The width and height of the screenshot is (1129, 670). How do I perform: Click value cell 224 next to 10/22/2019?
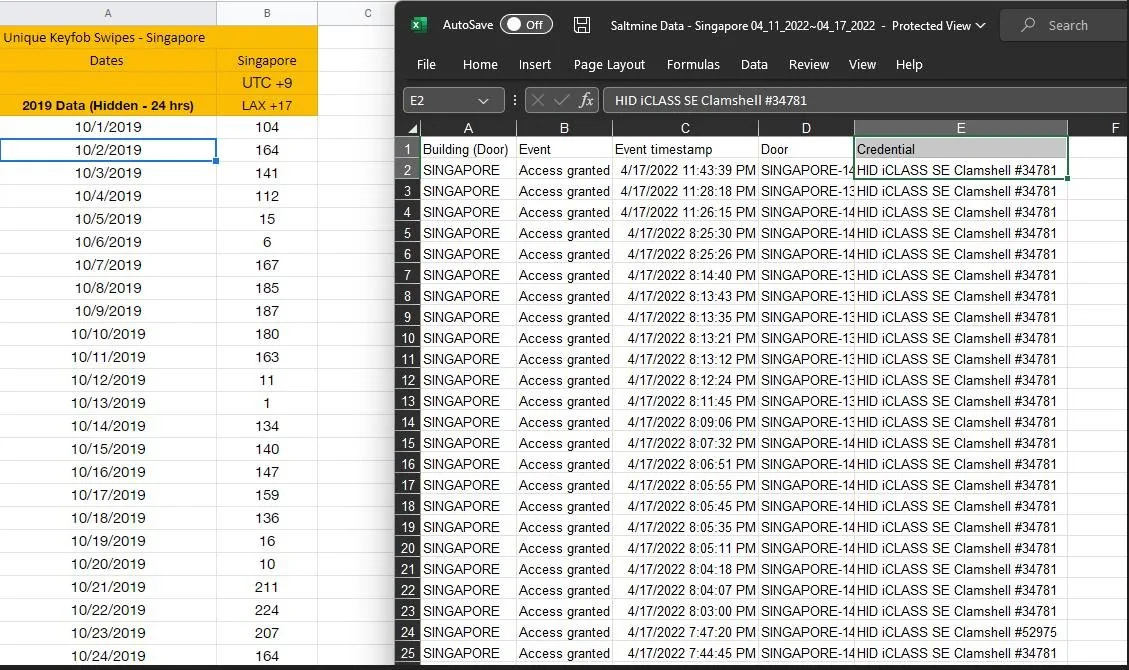click(x=266, y=610)
